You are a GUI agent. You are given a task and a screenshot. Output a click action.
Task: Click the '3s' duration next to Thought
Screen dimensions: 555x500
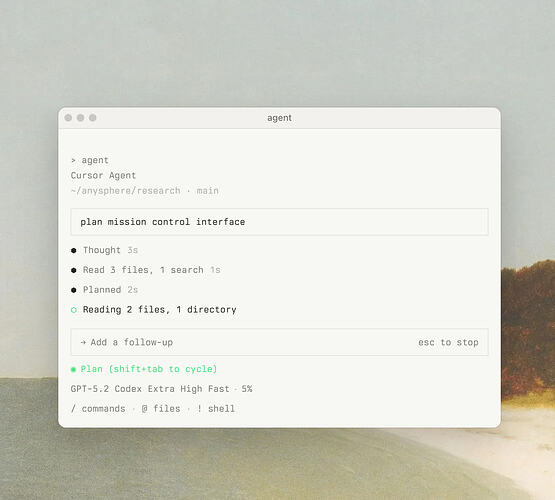[132, 250]
